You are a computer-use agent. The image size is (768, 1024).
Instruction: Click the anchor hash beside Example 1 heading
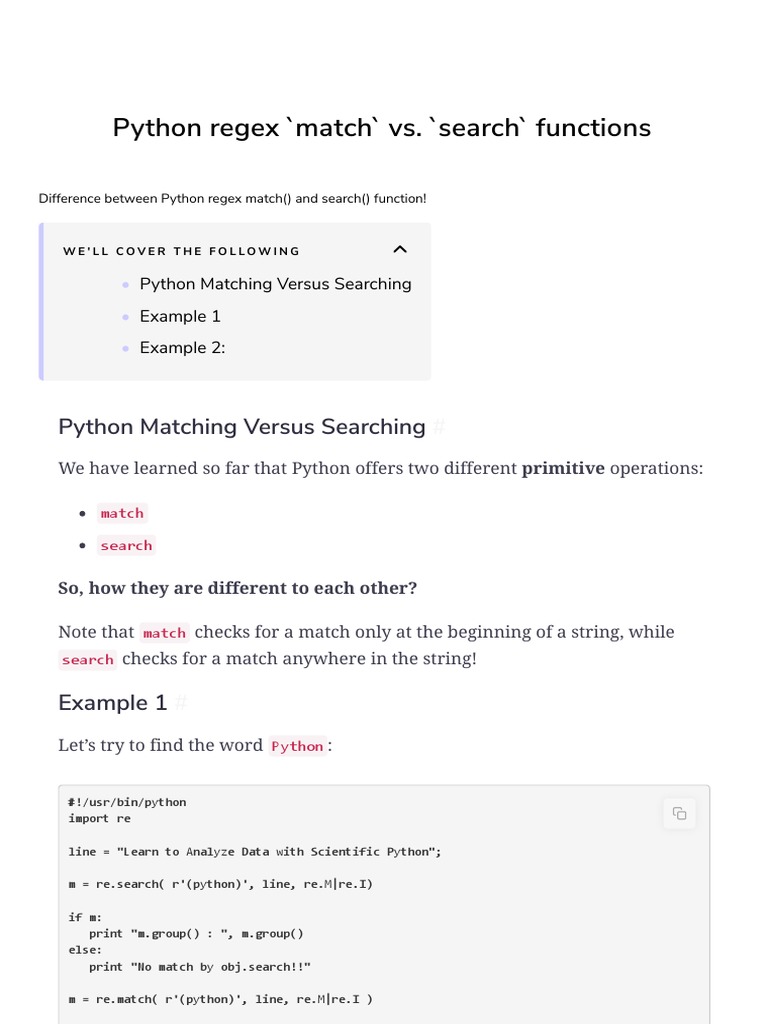181,704
